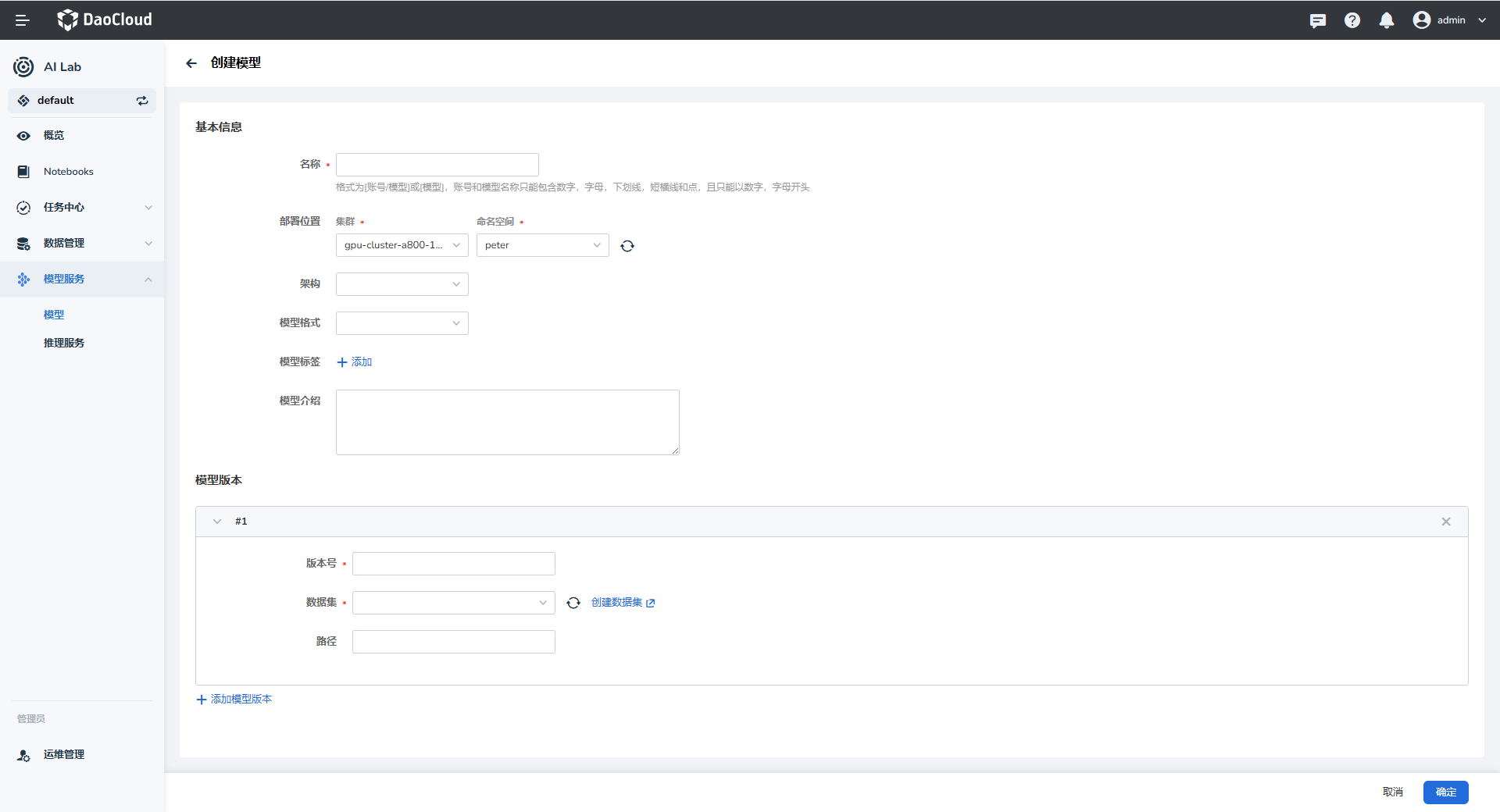Refresh the 数据集 dataset list
Viewport: 1500px width, 812px height.
pyautogui.click(x=573, y=603)
